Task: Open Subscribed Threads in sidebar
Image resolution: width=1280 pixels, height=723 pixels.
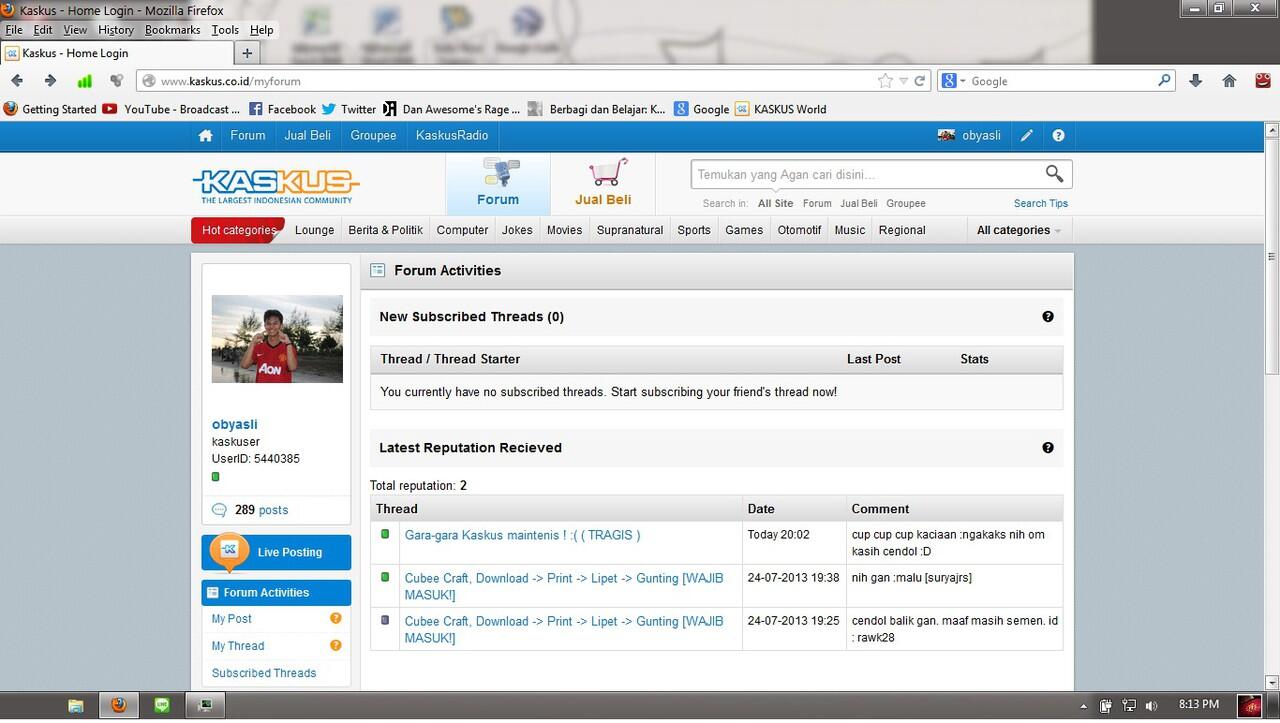Action: coord(264,673)
